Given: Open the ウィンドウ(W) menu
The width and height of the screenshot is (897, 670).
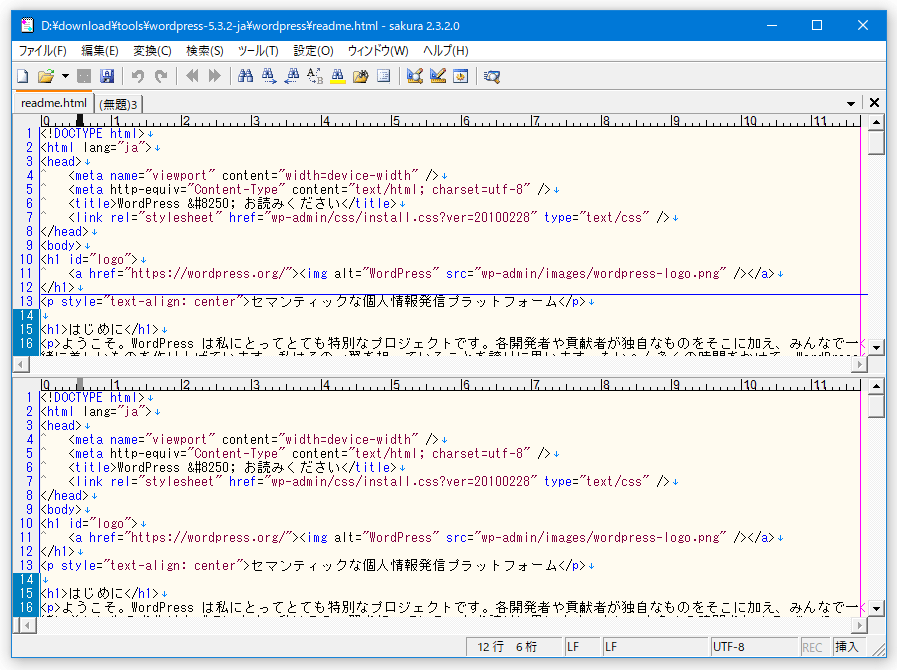Looking at the screenshot, I should [x=378, y=51].
